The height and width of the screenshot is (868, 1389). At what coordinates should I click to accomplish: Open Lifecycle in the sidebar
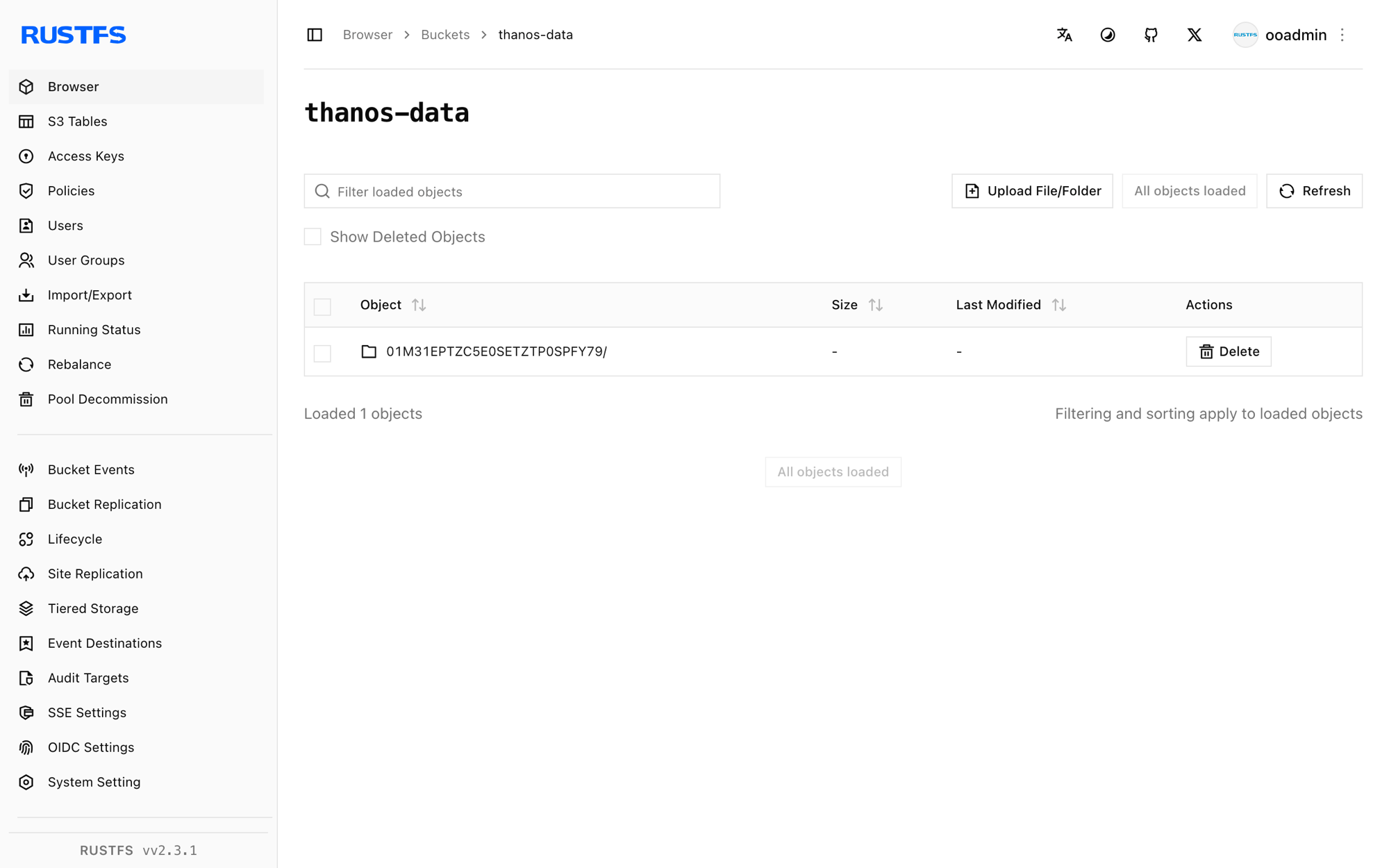[136, 540]
